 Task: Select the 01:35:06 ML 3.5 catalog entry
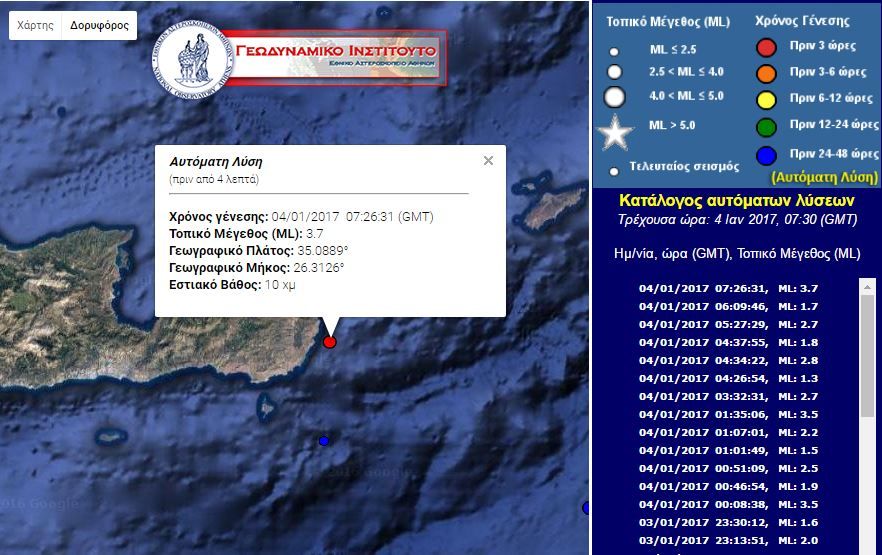(x=741, y=414)
